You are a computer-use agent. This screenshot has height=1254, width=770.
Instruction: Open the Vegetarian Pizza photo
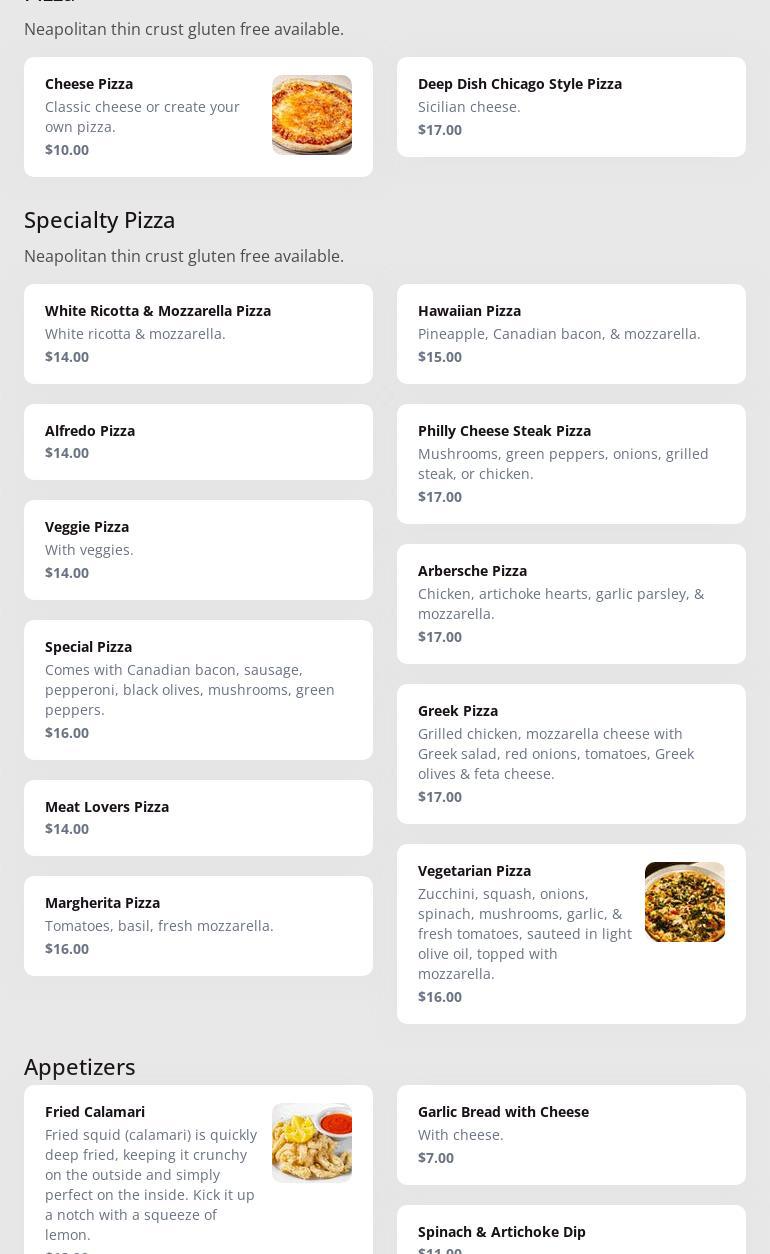[684, 902]
